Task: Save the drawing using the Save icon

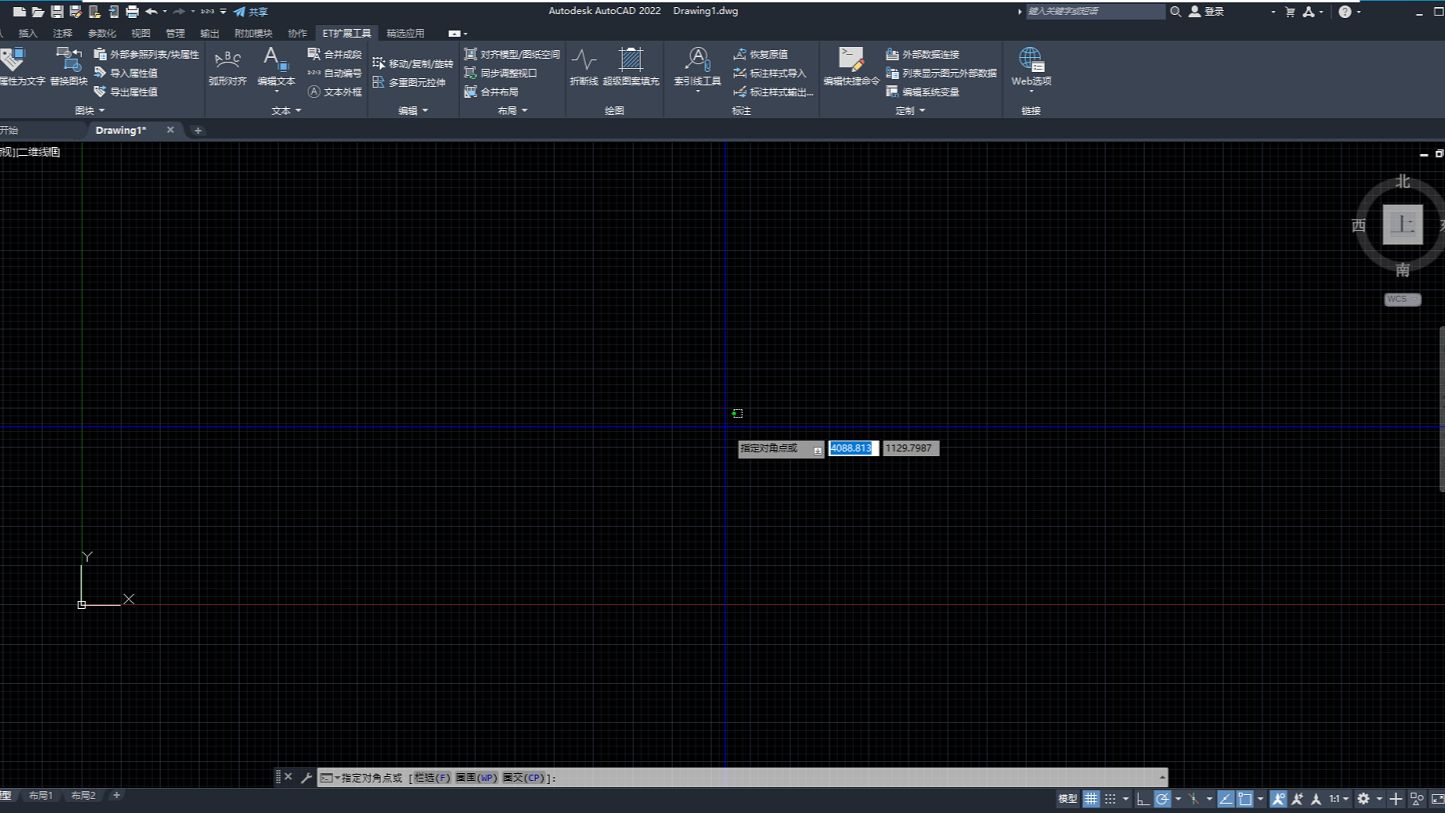Action: (57, 12)
